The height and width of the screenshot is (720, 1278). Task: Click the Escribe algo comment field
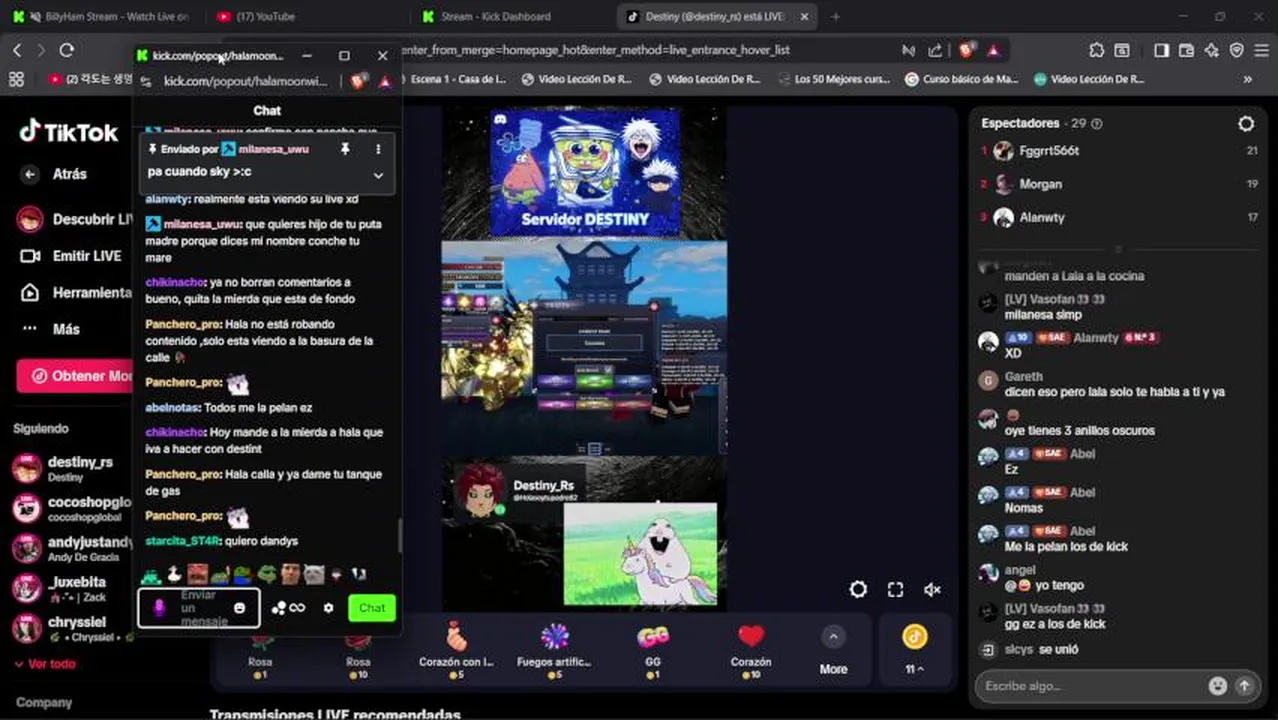[1090, 686]
